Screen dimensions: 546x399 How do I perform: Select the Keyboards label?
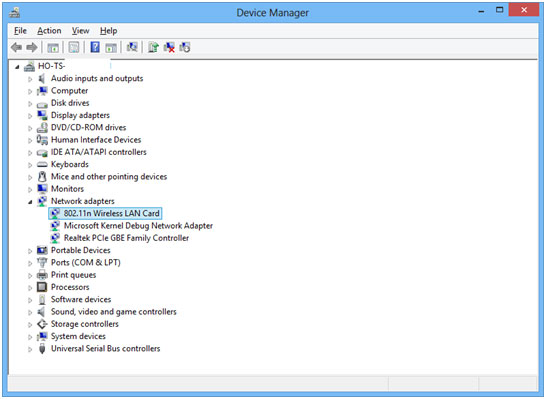(70, 164)
